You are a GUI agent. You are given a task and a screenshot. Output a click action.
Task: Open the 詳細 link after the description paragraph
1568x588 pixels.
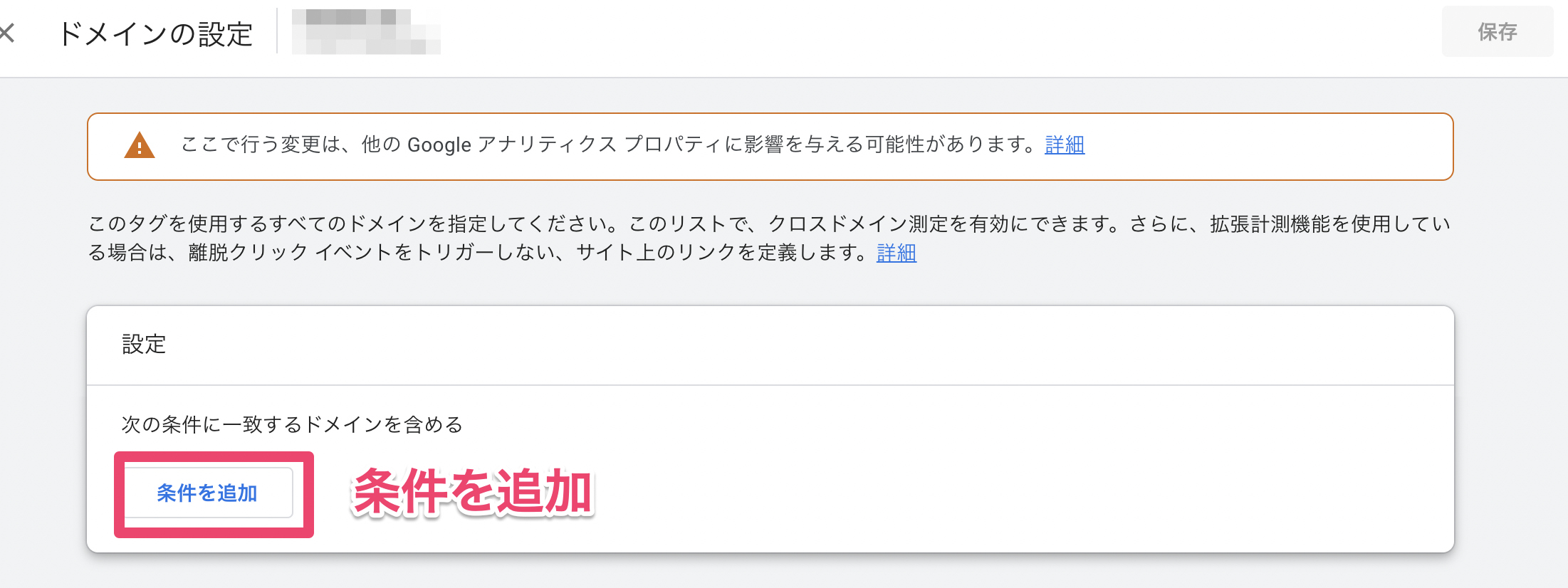pyautogui.click(x=897, y=253)
